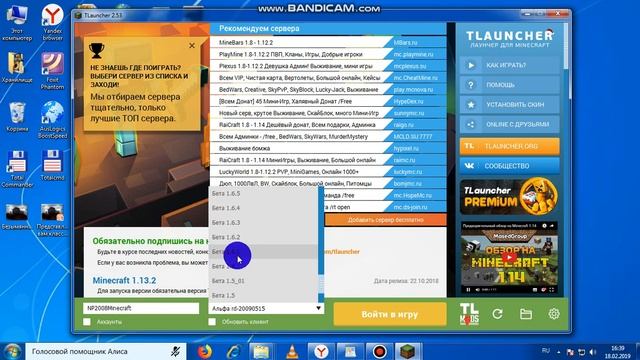Open version dropdown Альфа rd-20090515
Image resolution: width=640 pixels, height=360 pixels.
266,309
